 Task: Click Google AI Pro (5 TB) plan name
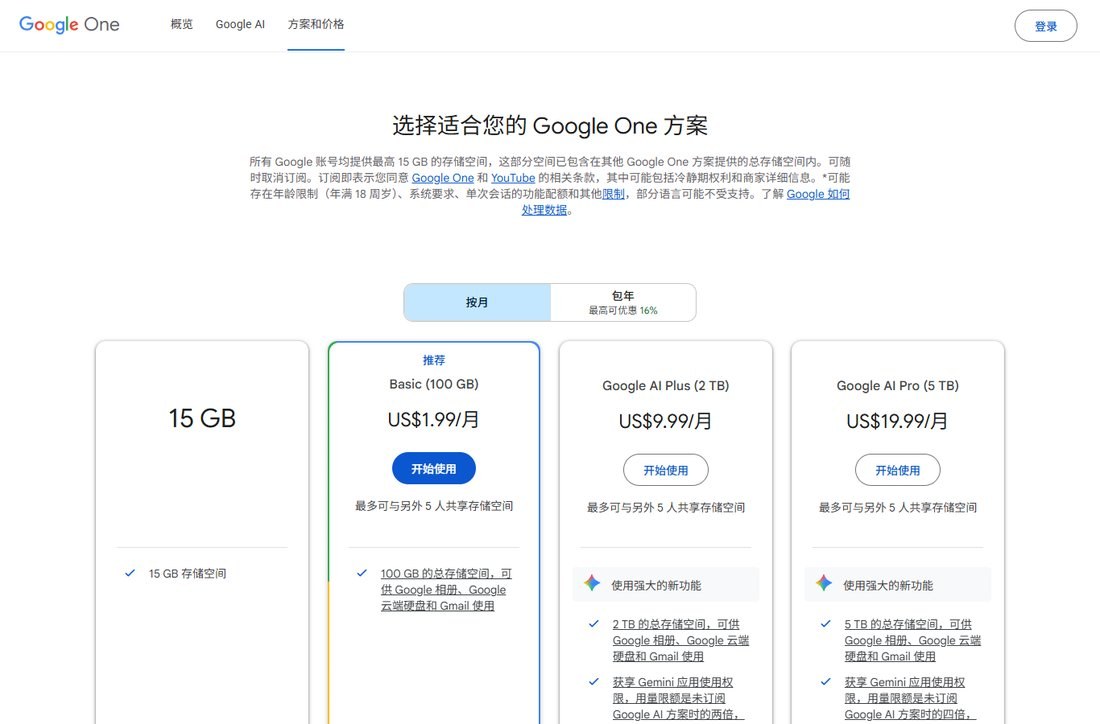tap(897, 386)
